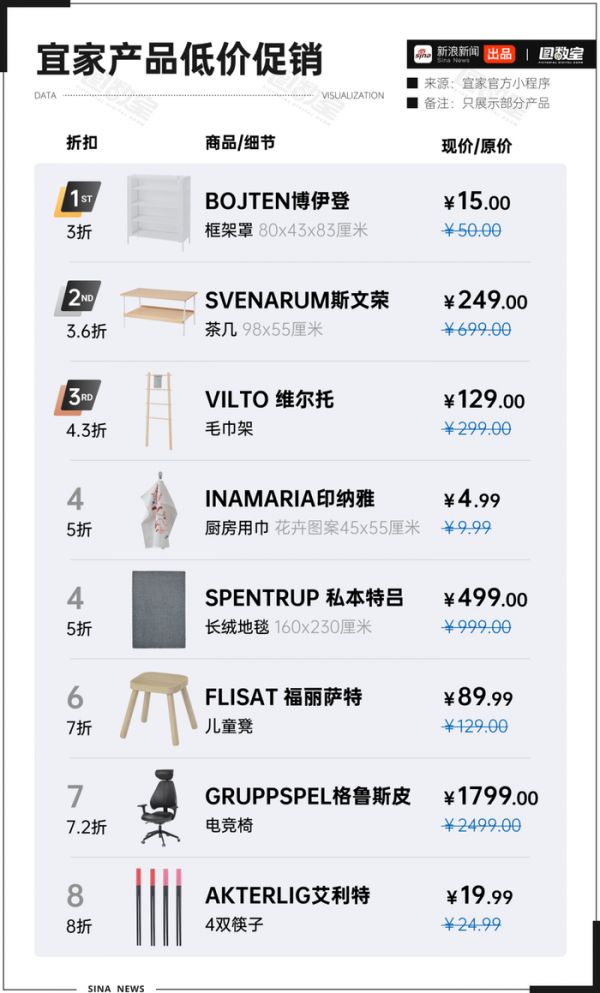Open the BOJTEN shelf cover image
The height and width of the screenshot is (993, 600).
click(x=158, y=212)
